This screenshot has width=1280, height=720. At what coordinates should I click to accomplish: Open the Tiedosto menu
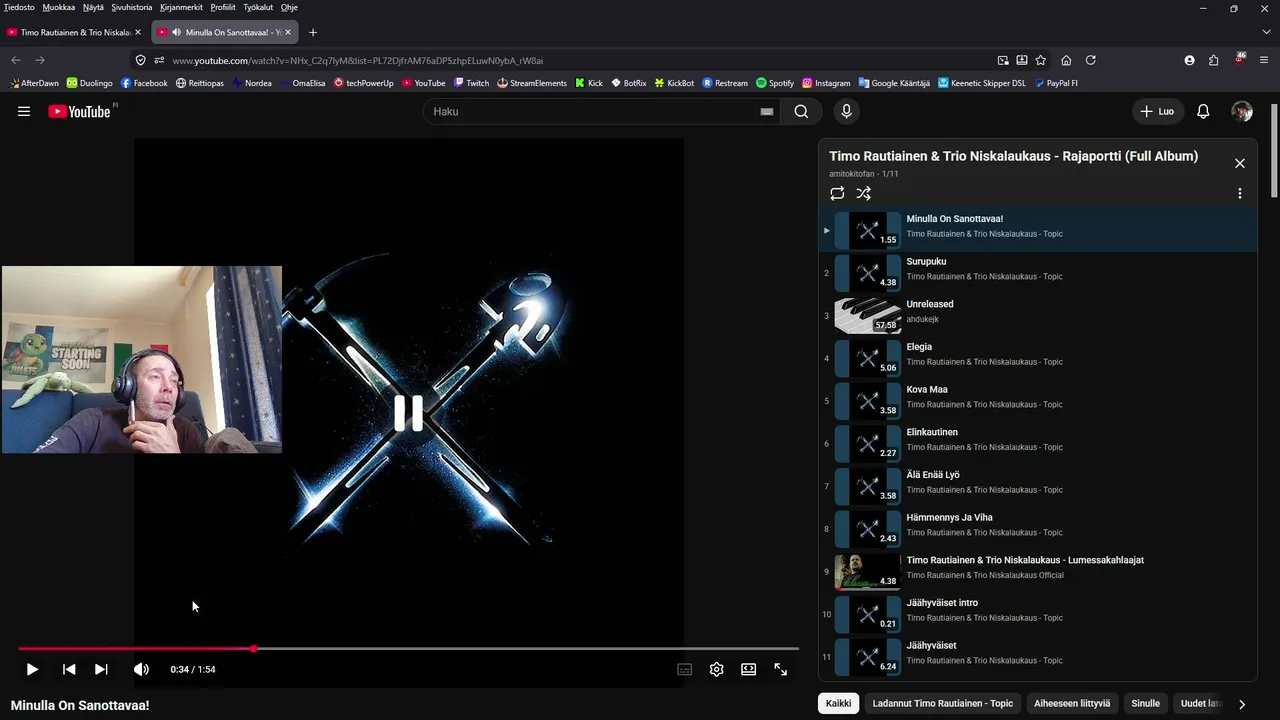coord(19,7)
